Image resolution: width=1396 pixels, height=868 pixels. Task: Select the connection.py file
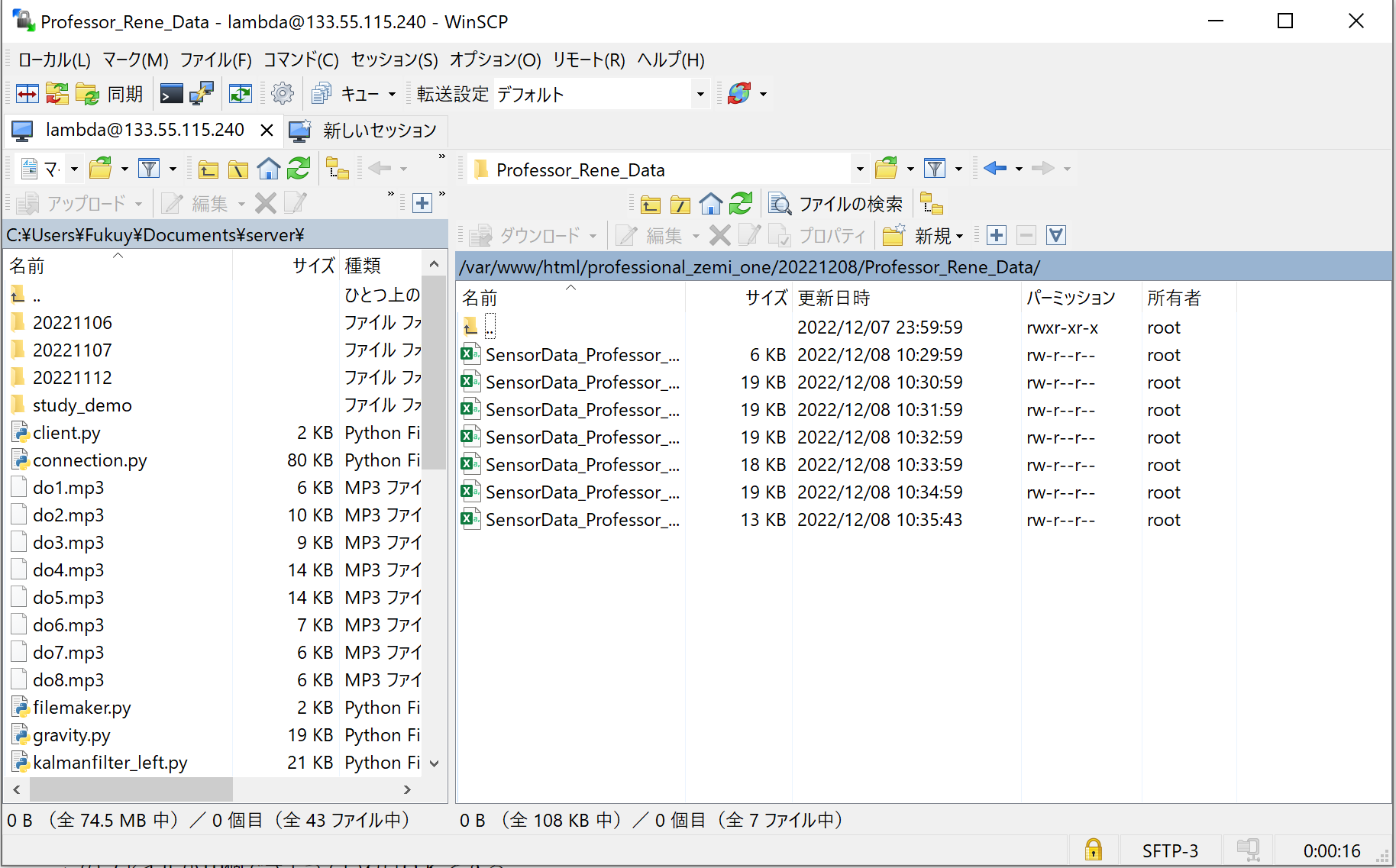click(89, 460)
